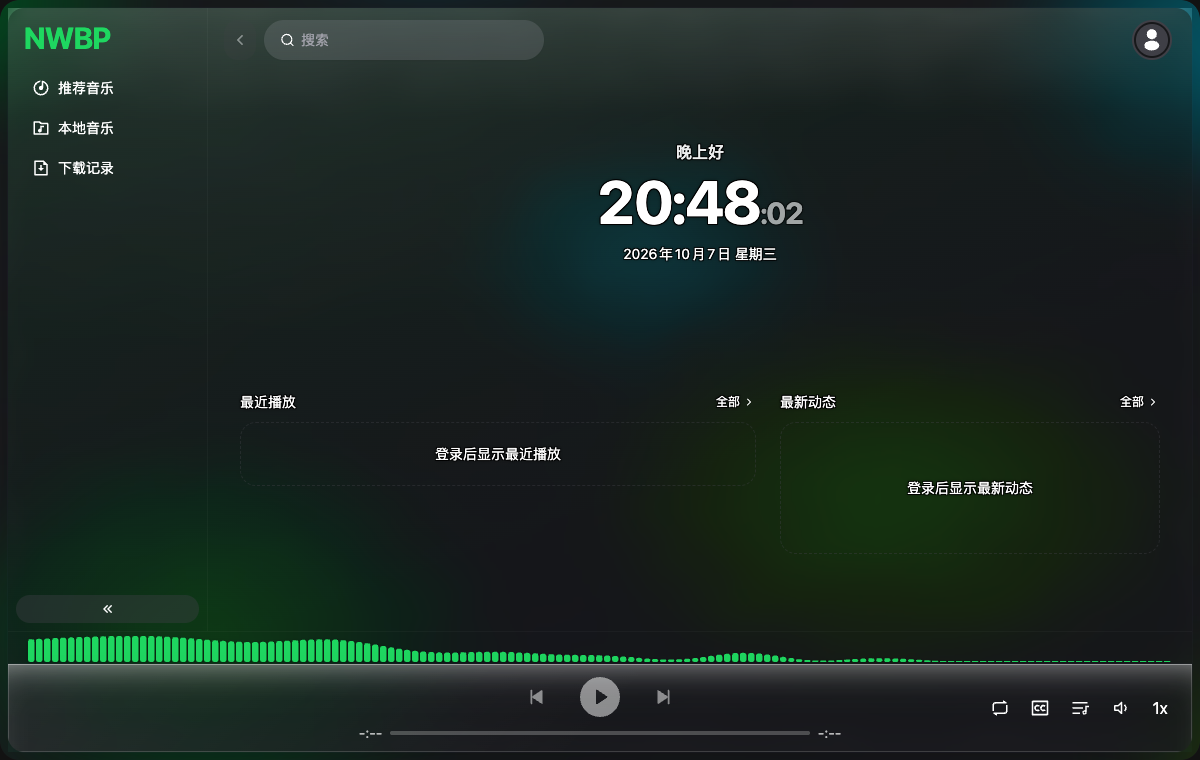Click the 最近播放 heading
Viewport: 1200px width, 760px height.
coord(268,402)
